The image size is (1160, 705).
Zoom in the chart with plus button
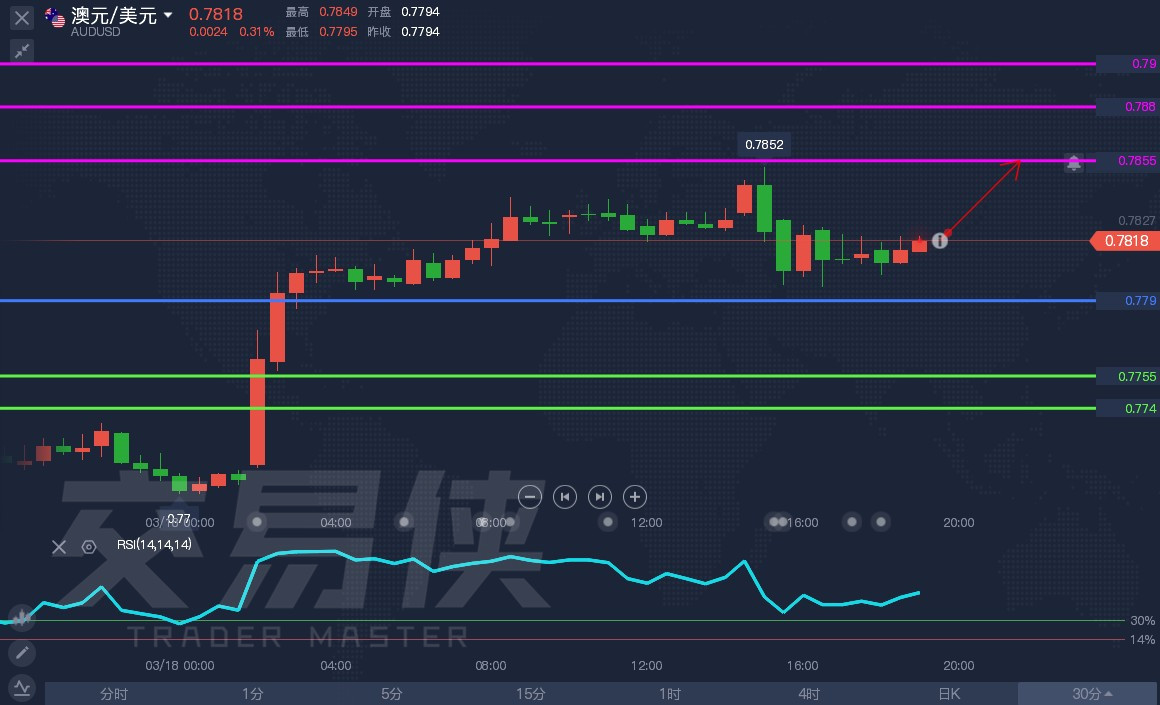(635, 497)
